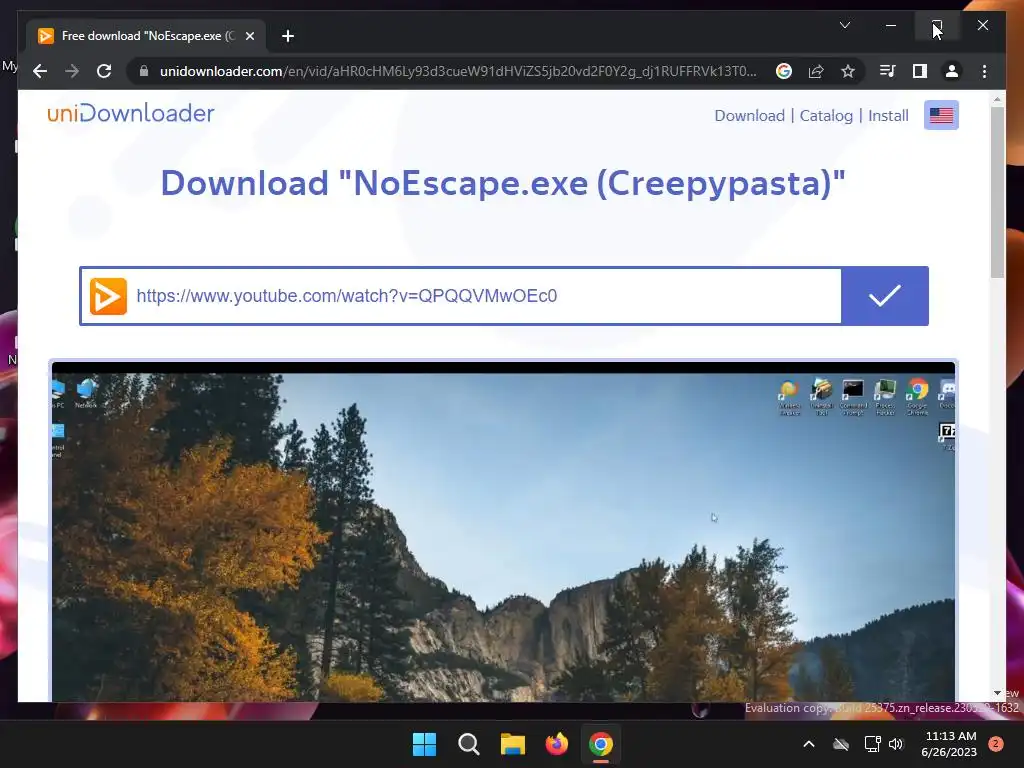Open taskbar Search

click(469, 744)
